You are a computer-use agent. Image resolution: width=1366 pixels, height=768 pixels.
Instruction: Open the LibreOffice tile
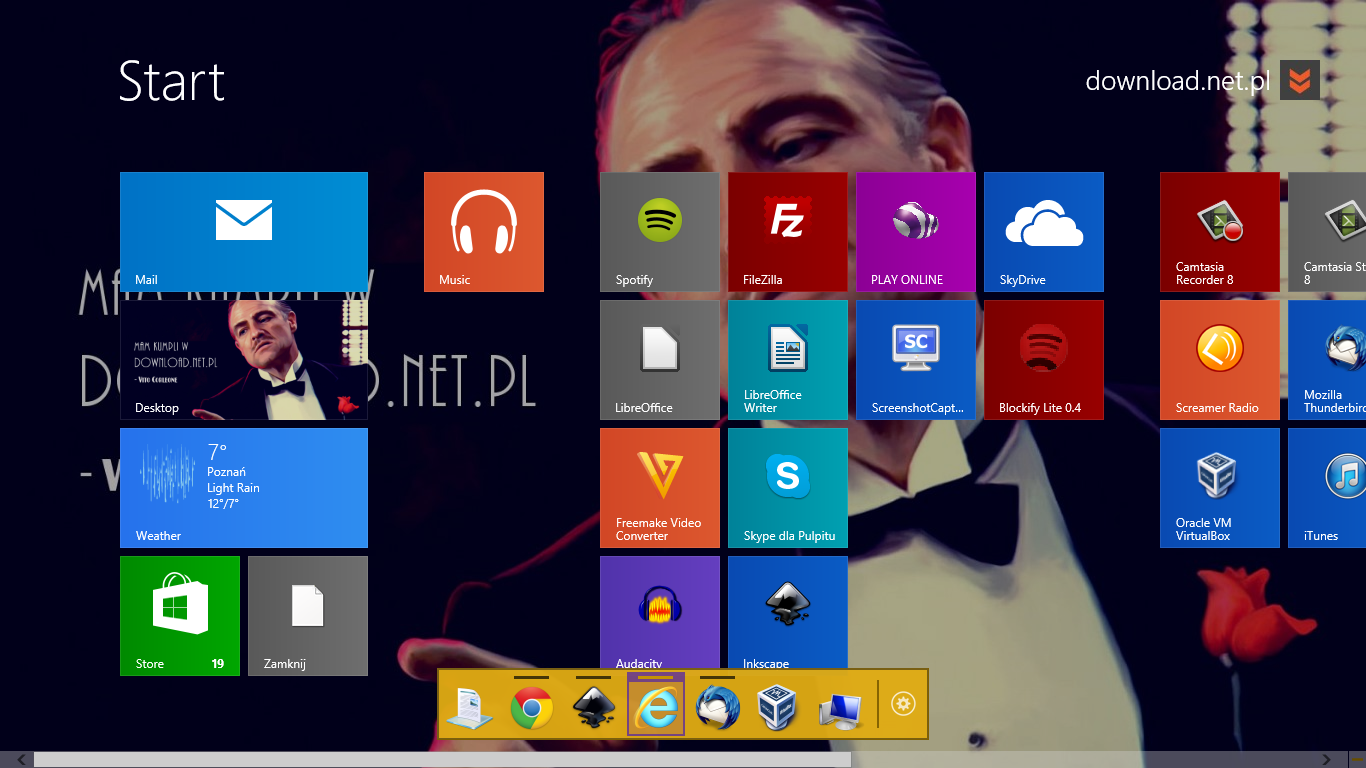(660, 360)
